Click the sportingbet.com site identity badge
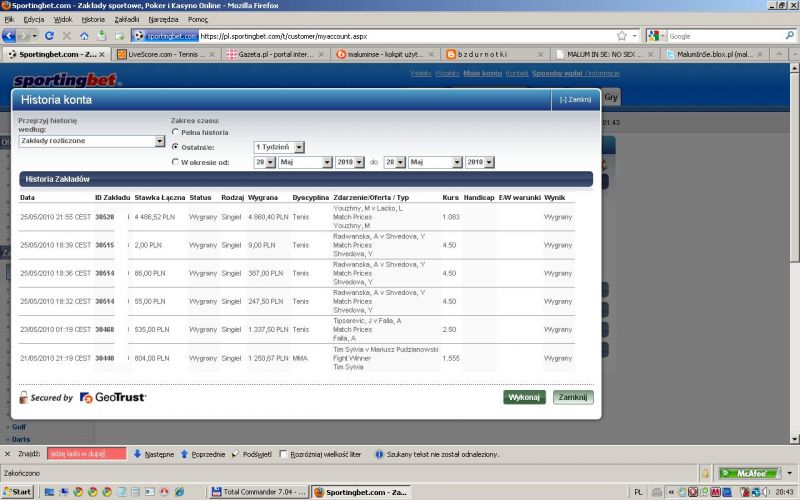 tap(166, 36)
